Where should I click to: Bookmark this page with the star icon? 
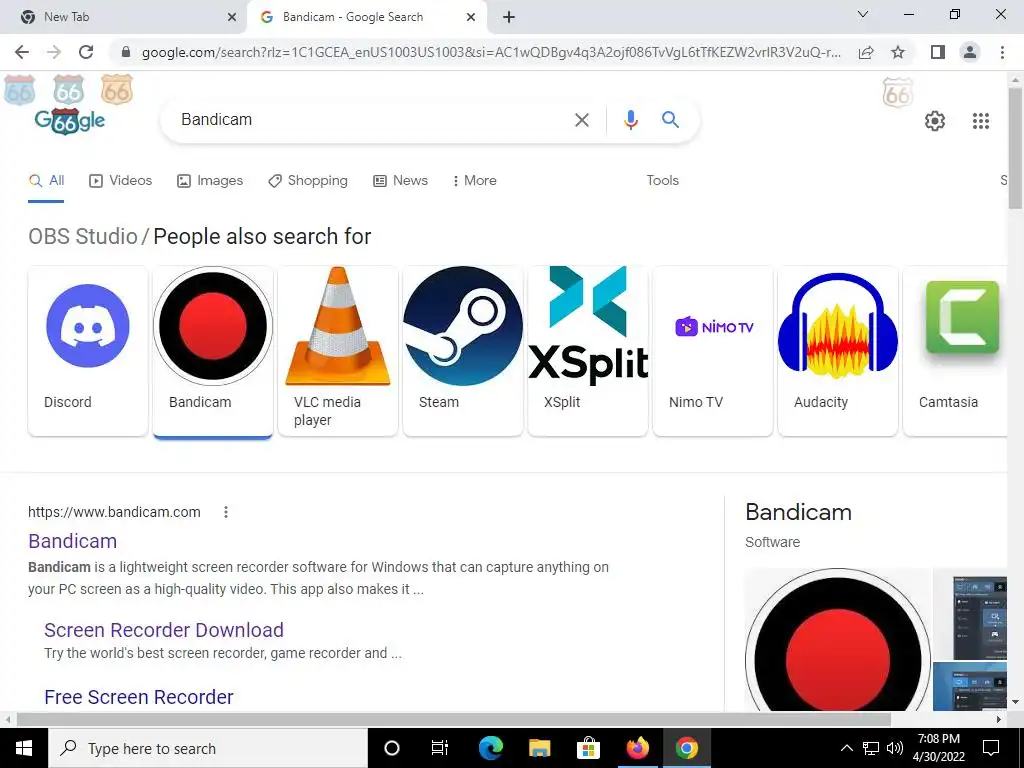coord(898,52)
